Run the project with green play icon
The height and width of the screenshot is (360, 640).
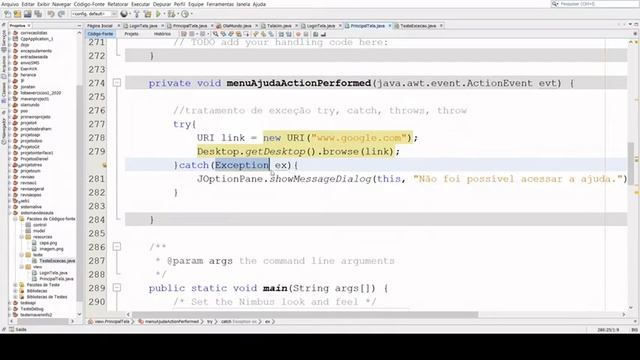point(158,14)
